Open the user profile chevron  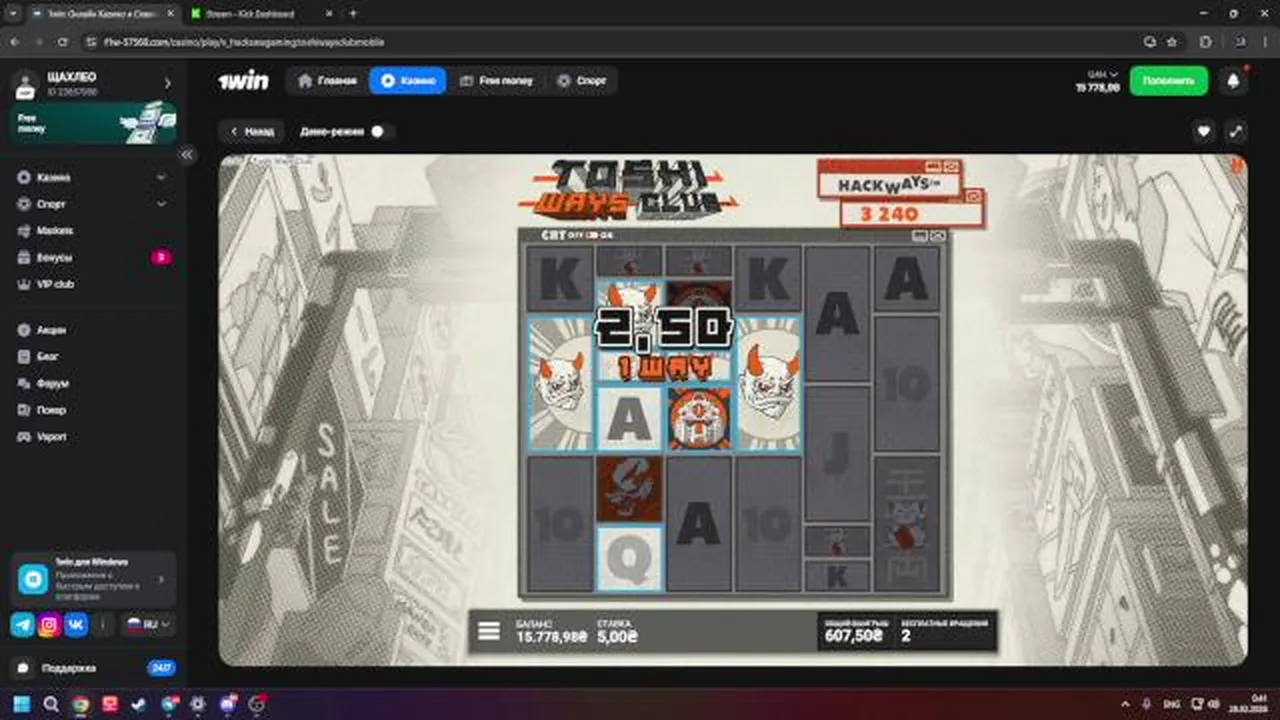[x=167, y=84]
